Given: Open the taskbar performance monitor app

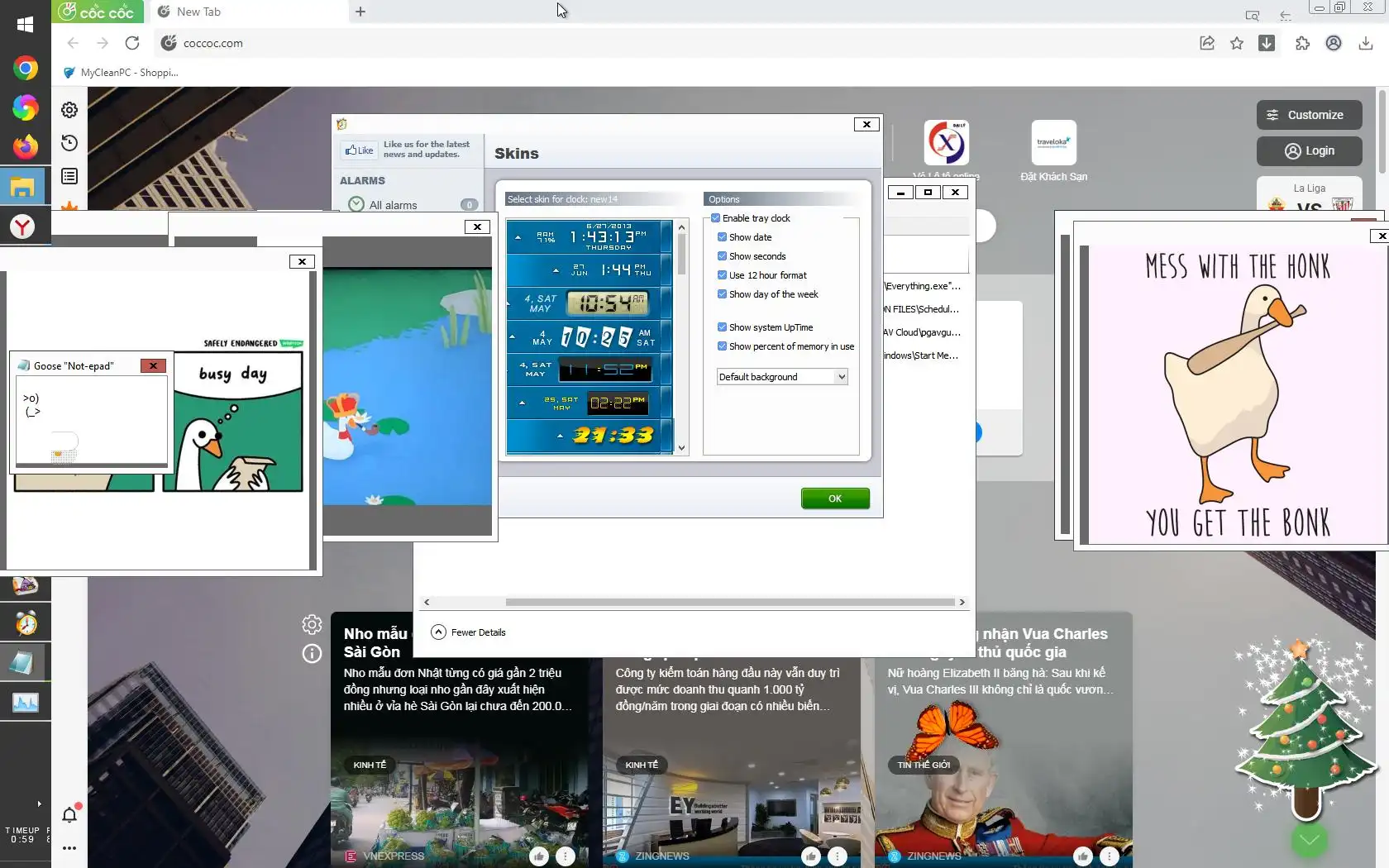Looking at the screenshot, I should (26, 703).
